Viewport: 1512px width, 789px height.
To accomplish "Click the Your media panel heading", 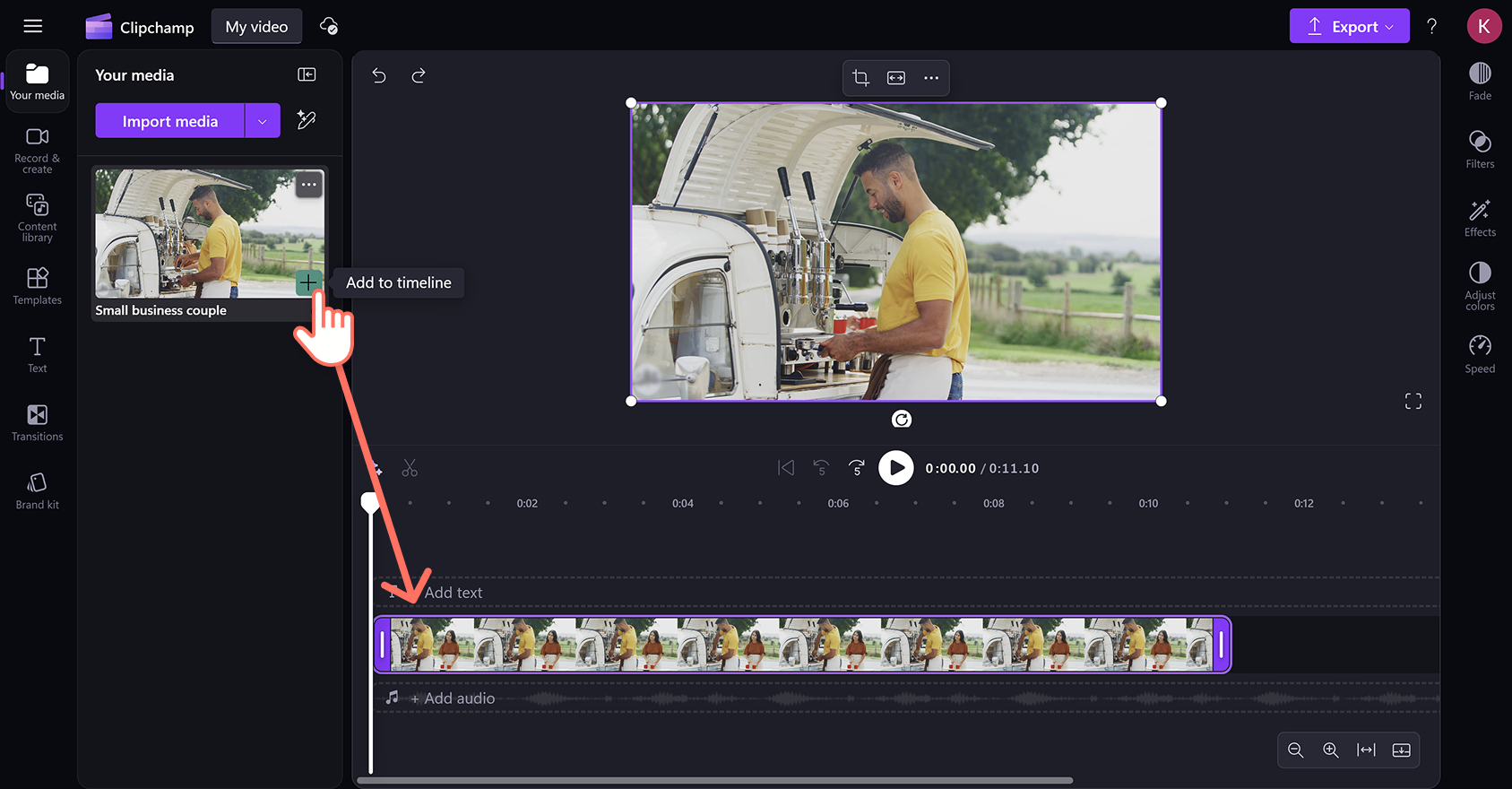I will pos(134,75).
